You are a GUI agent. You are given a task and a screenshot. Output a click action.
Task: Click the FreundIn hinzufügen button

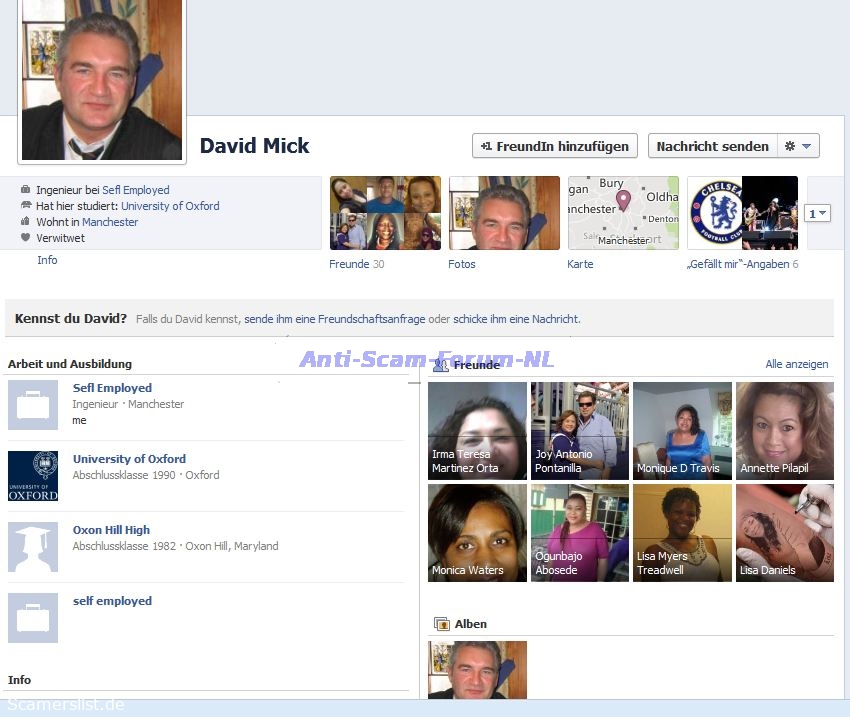click(555, 146)
